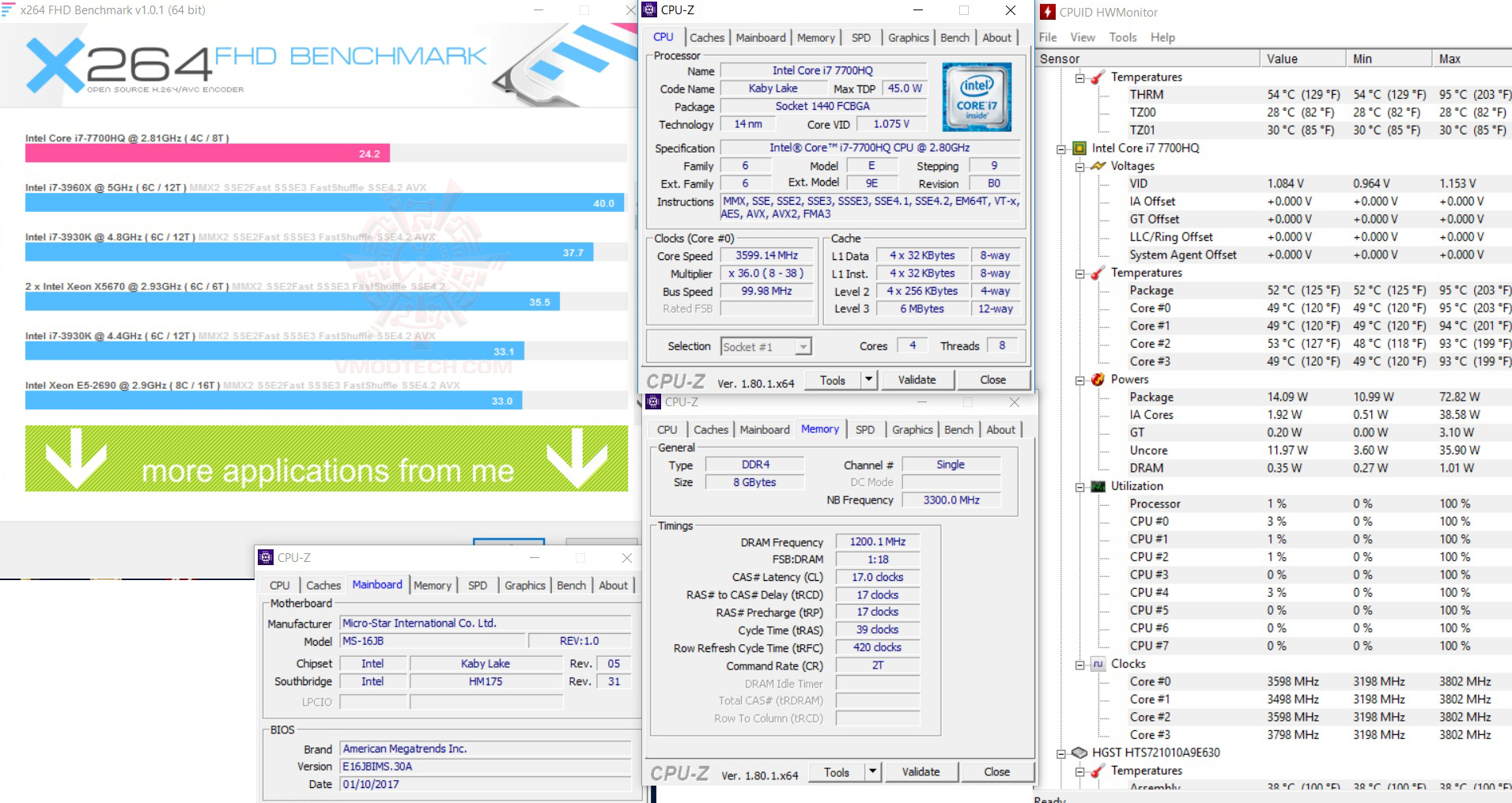Click the Sensor column header in HWMonitor

click(x=1147, y=58)
